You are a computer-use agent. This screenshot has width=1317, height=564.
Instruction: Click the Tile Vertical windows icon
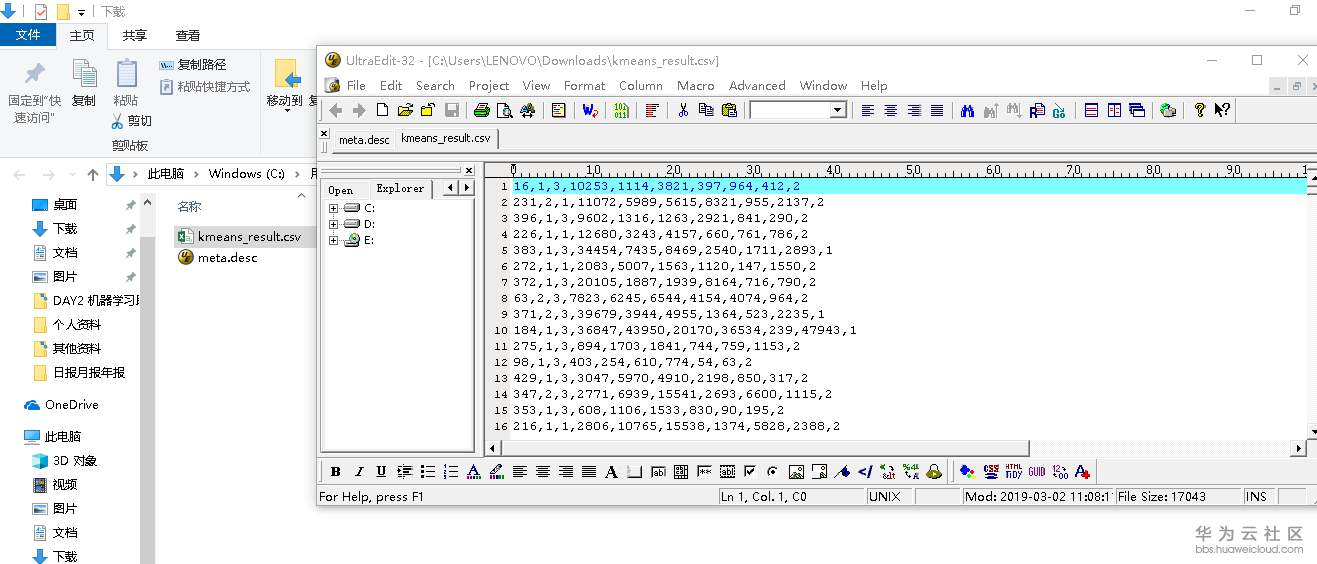point(1114,110)
